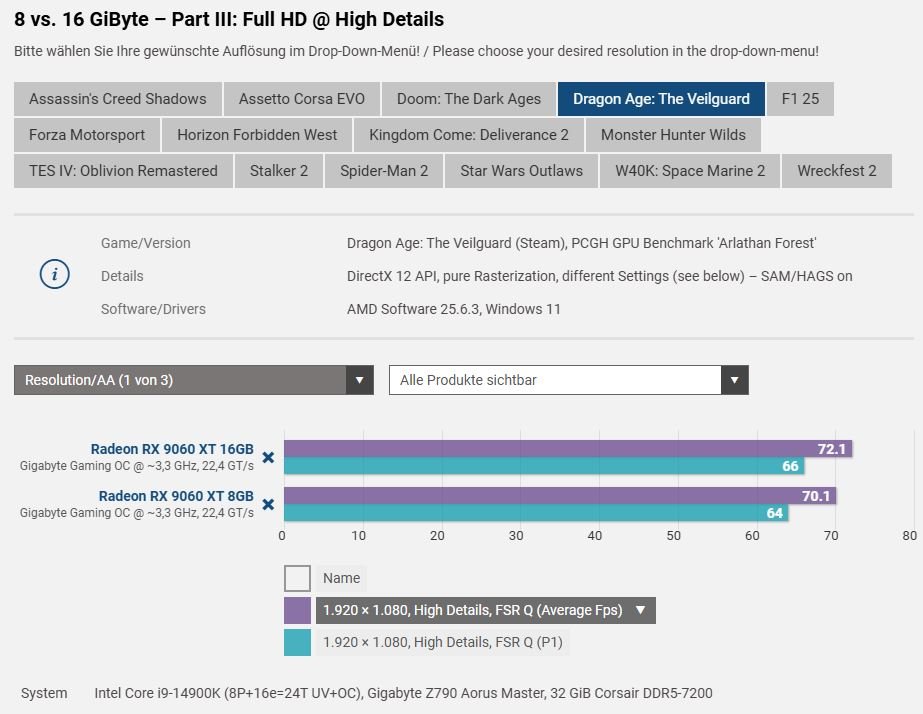Click the DirectX 12 API details text
Viewport: 923px width, 714px height.
599,276
